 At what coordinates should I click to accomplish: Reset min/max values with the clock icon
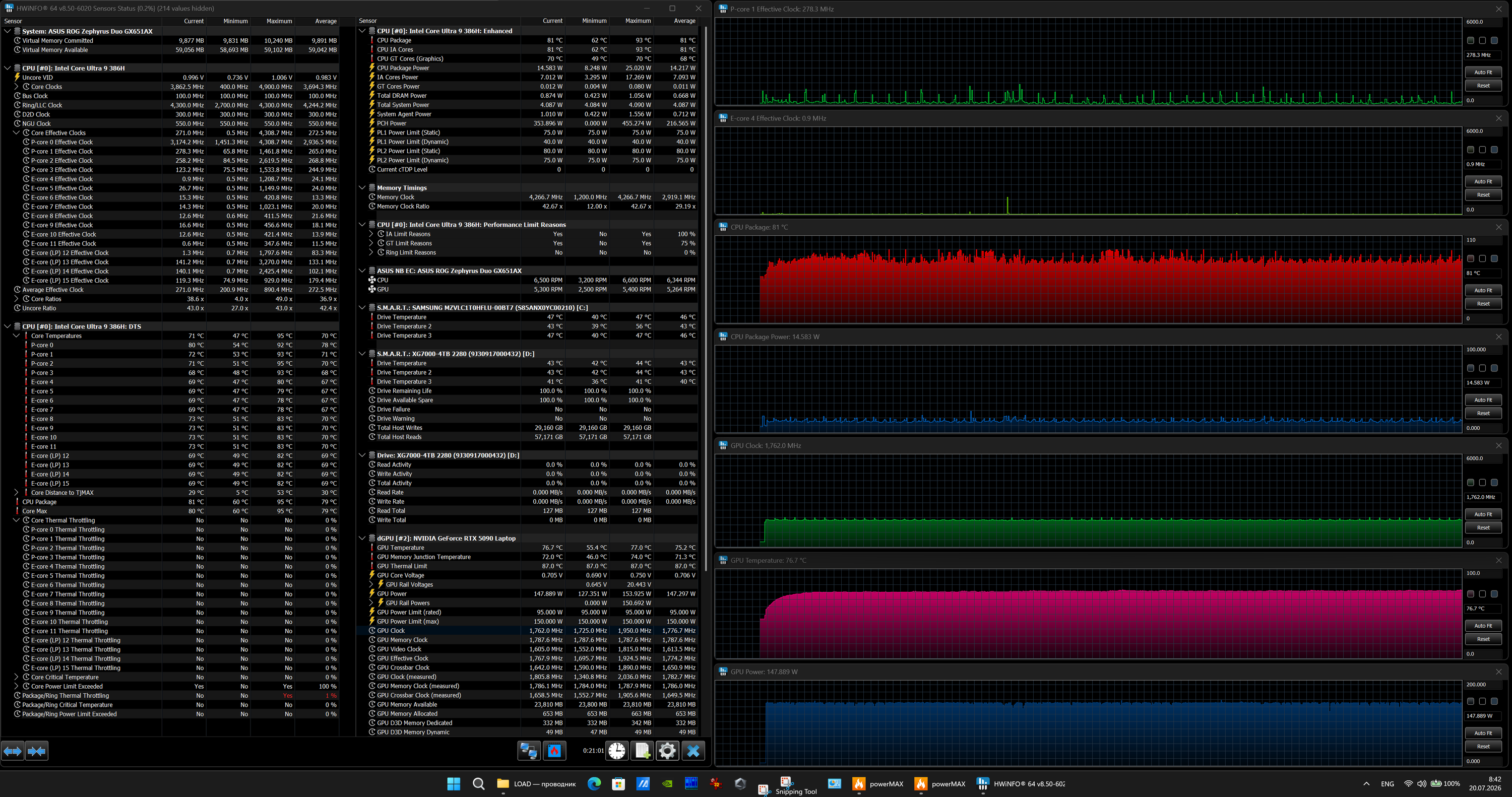click(x=617, y=751)
